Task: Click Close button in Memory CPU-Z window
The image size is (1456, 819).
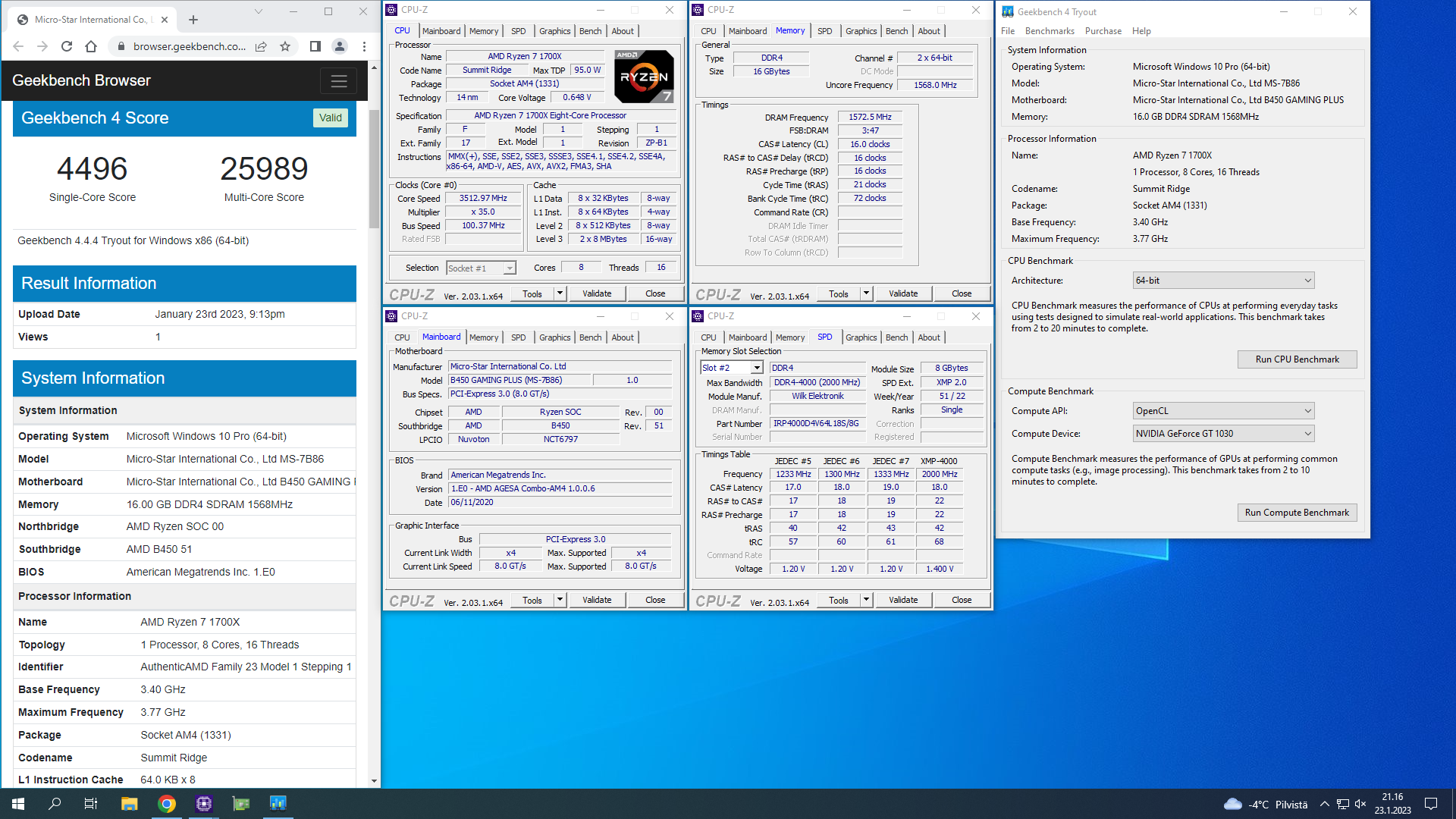Action: coord(962,293)
